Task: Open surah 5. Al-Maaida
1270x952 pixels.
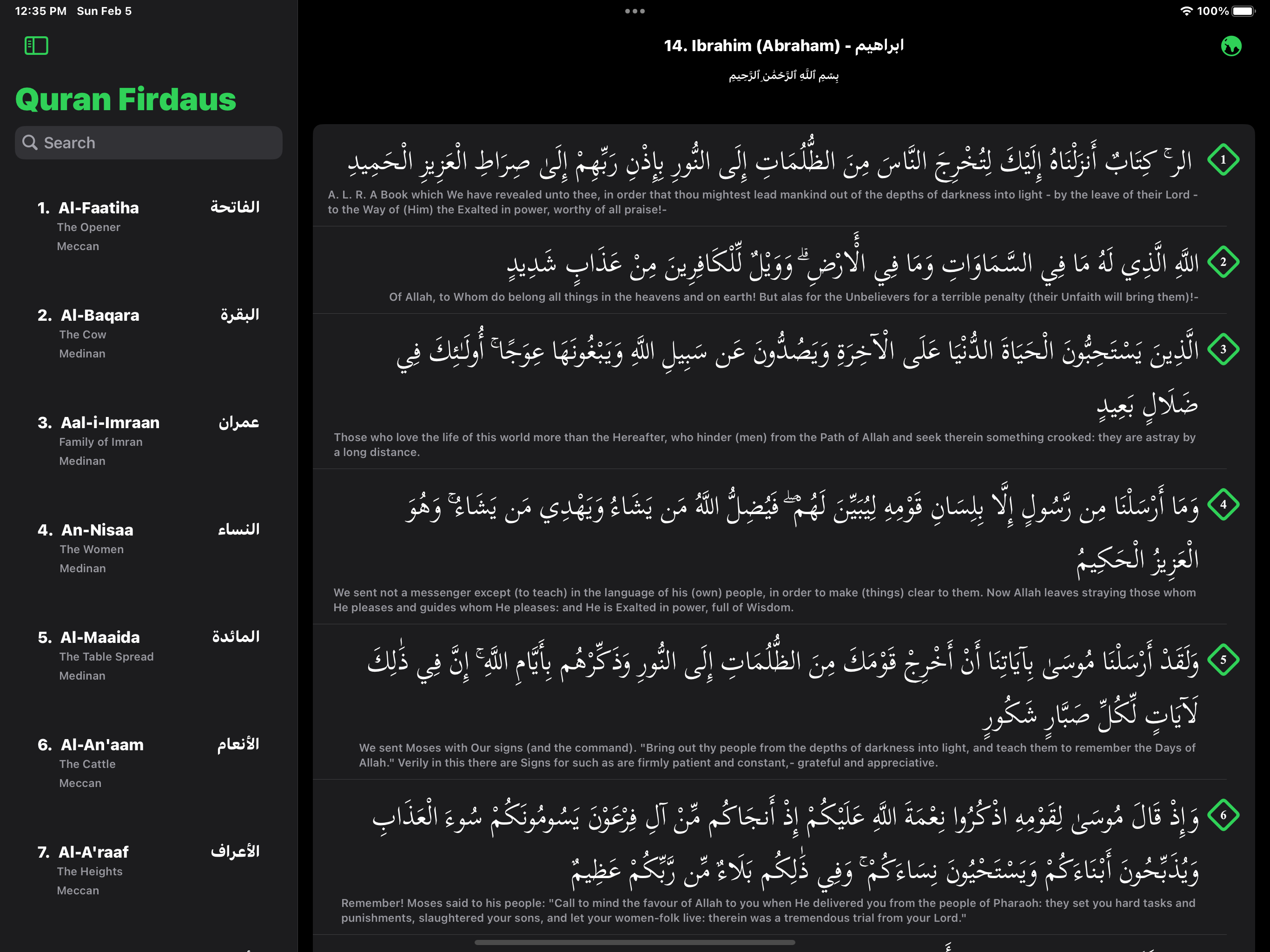Action: [149, 656]
